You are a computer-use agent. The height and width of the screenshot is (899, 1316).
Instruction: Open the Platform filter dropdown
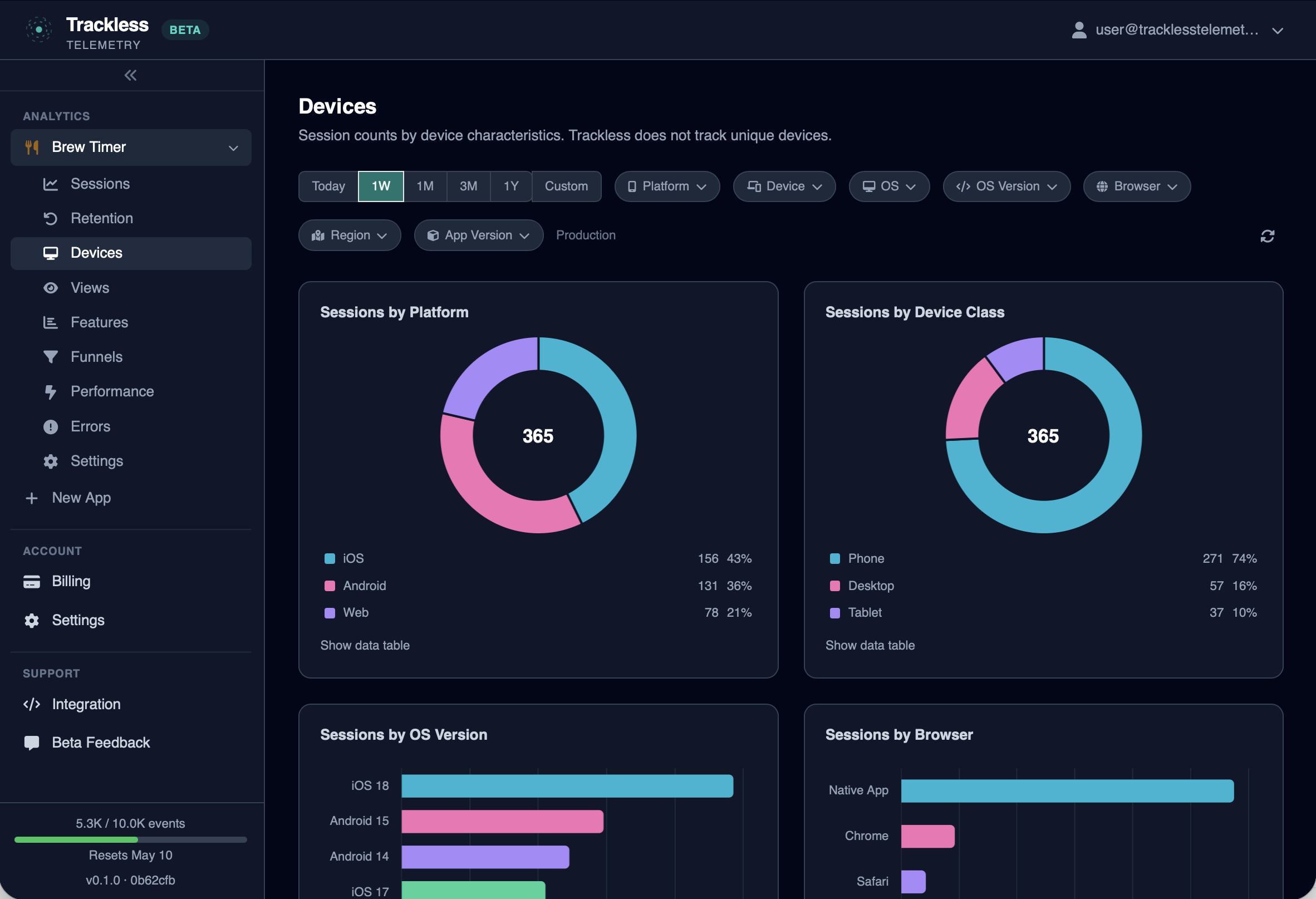(667, 186)
